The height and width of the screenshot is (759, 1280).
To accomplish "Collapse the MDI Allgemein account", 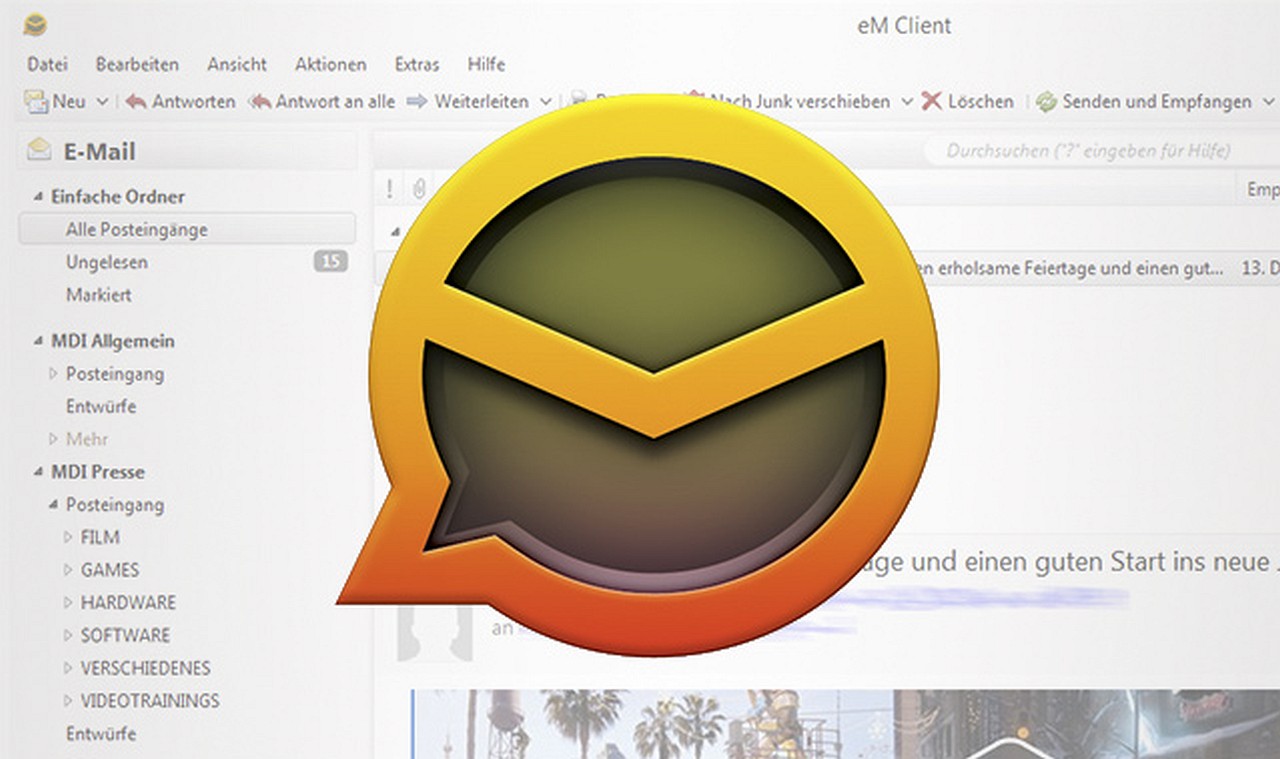I will tap(38, 341).
